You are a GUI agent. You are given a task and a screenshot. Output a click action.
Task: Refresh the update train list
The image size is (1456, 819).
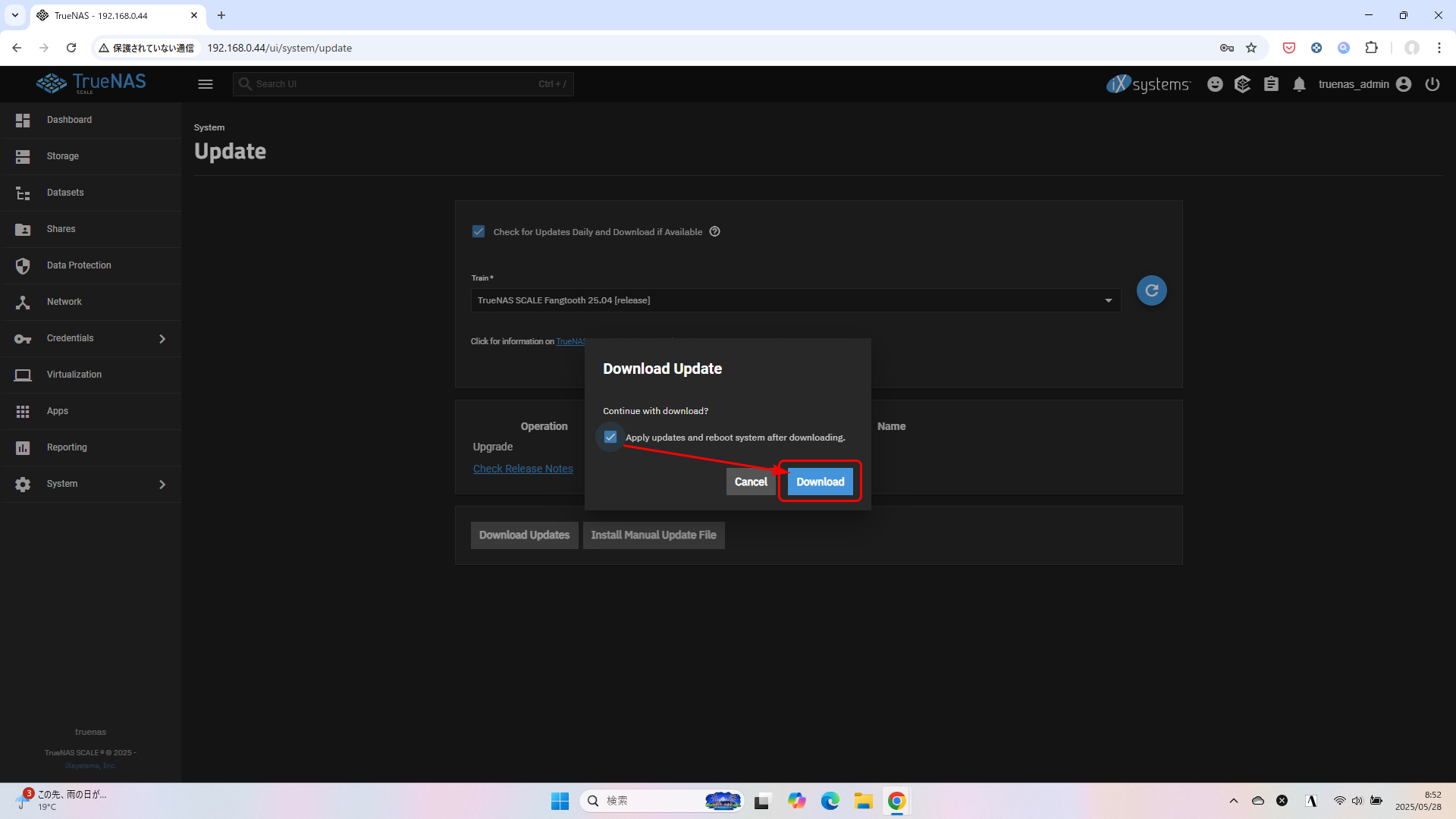click(x=1151, y=290)
